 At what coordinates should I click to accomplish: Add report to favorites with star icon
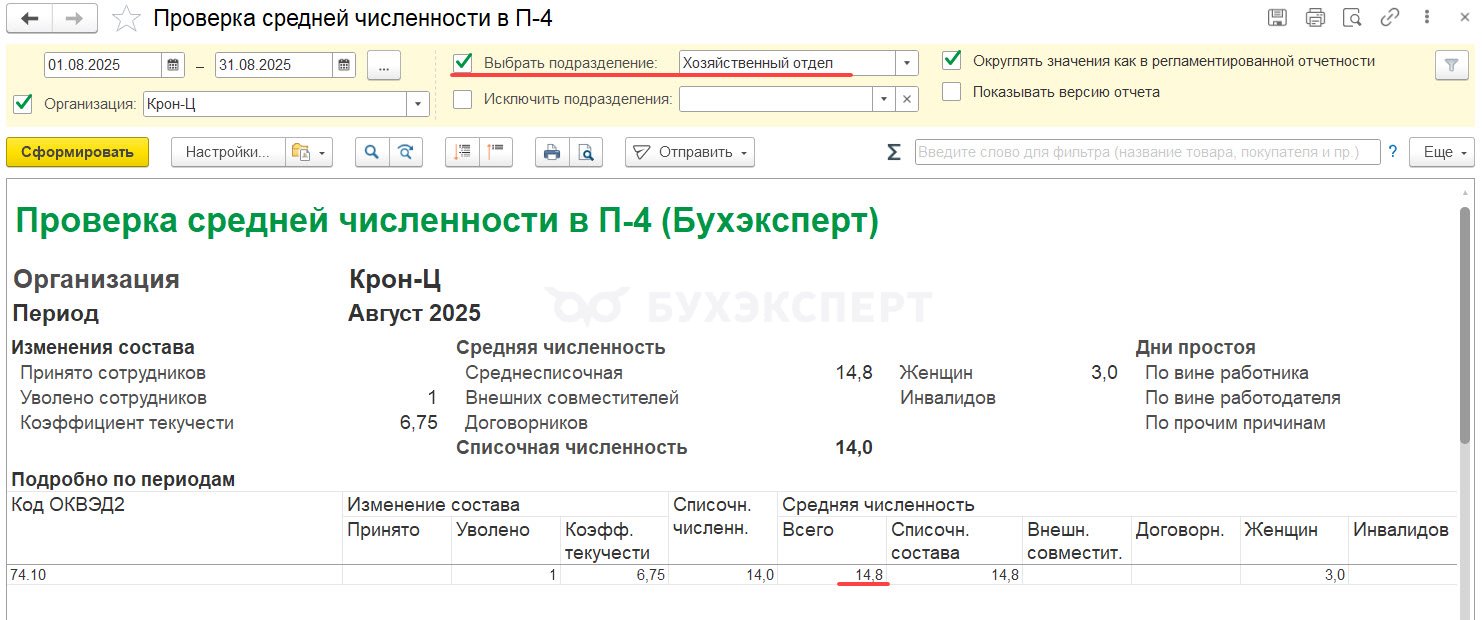[126, 18]
